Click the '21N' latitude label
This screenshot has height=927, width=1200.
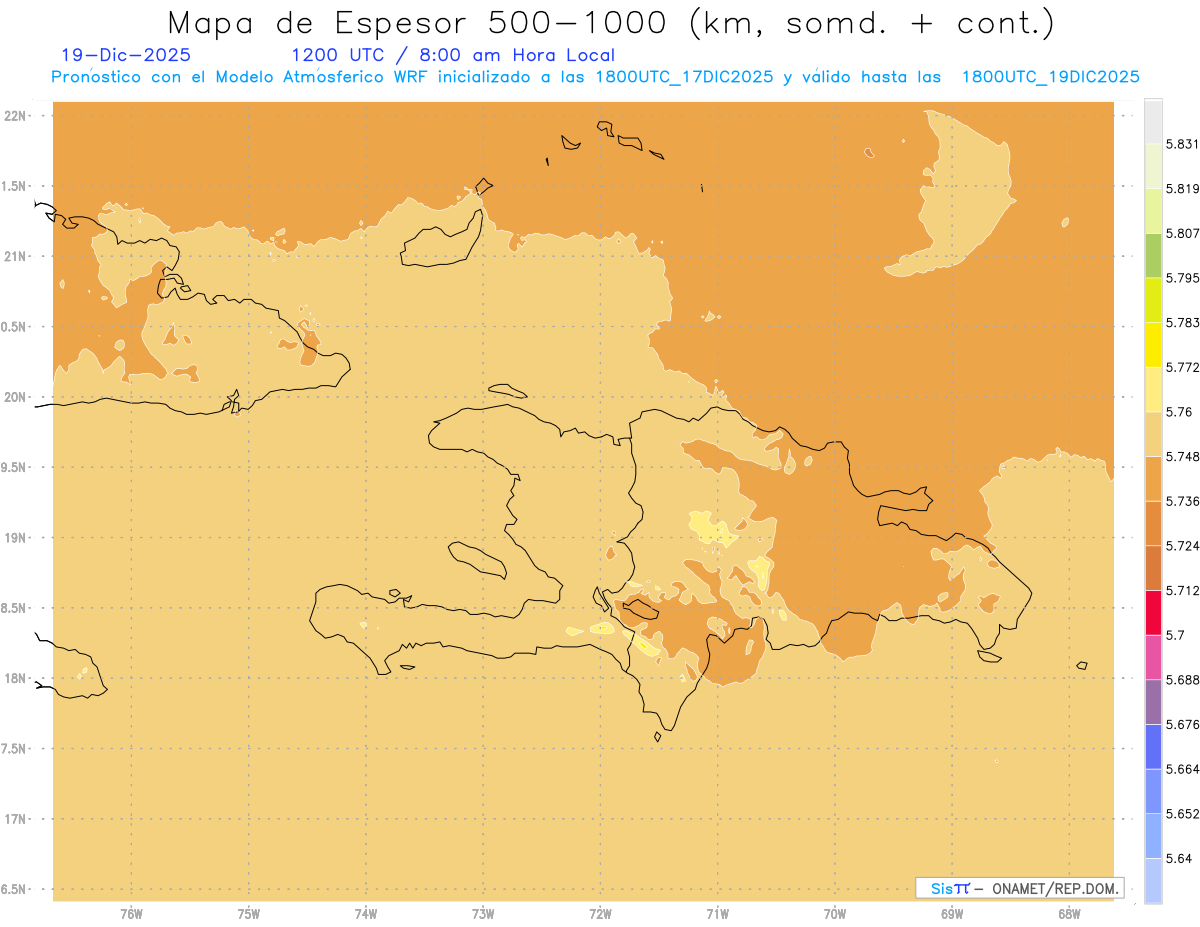click(15, 257)
